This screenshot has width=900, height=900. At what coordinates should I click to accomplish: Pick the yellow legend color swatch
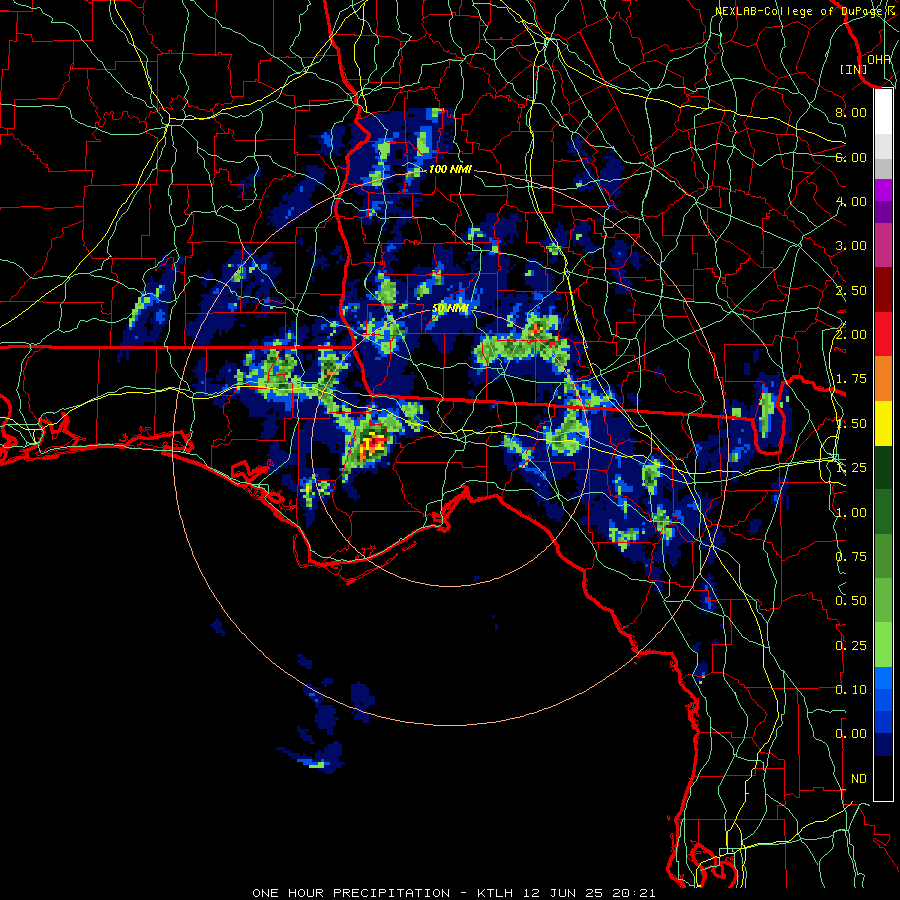coord(883,423)
